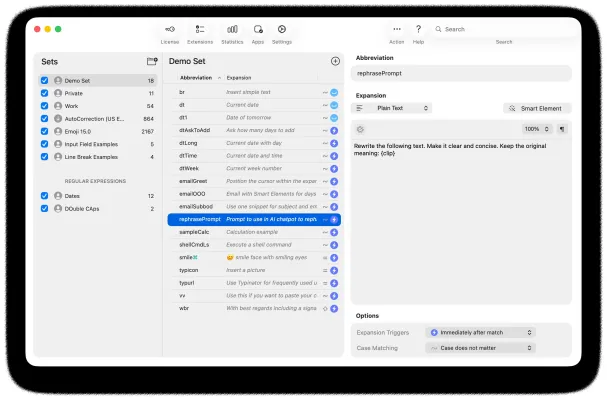Screen dimensions: 607x400
Task: Toggle the AutoCorrection set checkbox
Action: coord(45,118)
